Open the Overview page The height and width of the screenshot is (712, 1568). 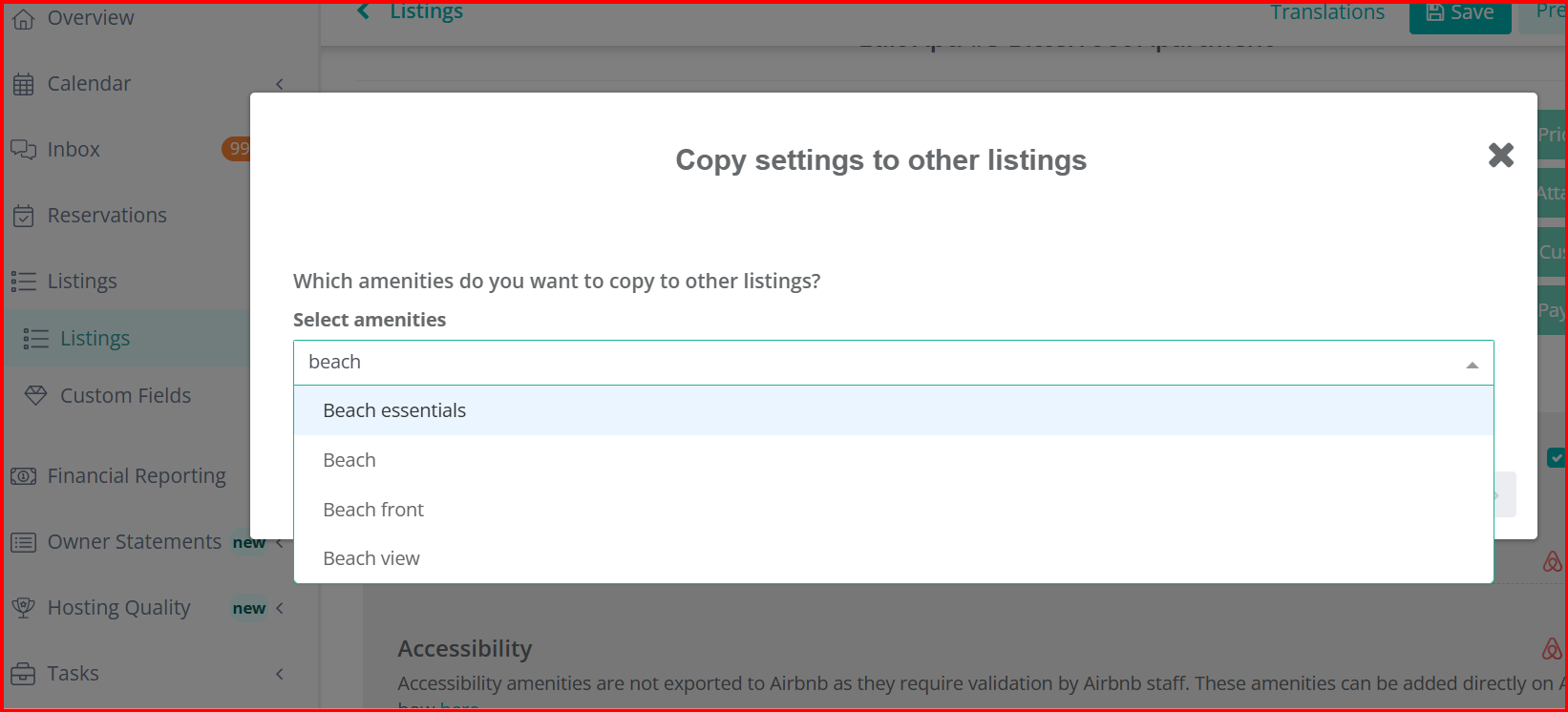tap(91, 18)
